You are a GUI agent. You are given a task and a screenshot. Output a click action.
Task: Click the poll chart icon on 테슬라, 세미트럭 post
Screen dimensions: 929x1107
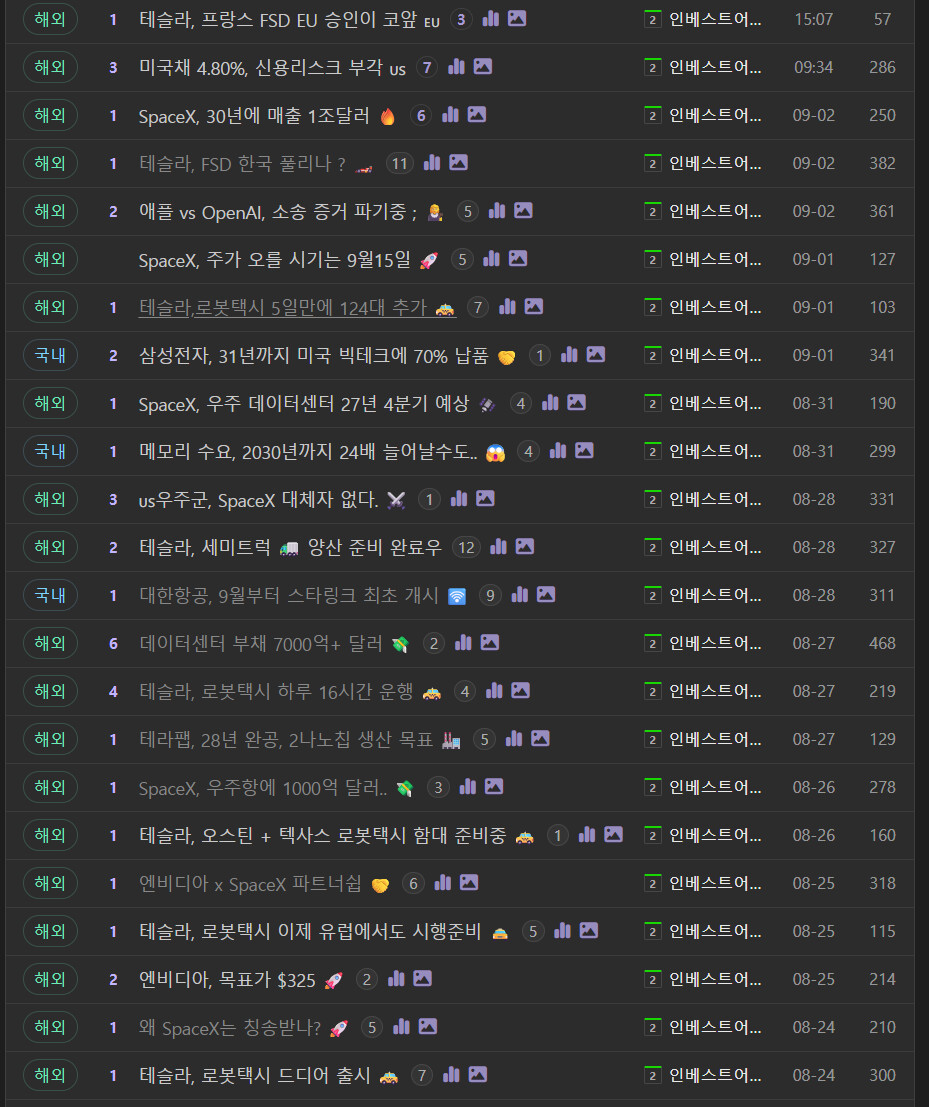(498, 546)
